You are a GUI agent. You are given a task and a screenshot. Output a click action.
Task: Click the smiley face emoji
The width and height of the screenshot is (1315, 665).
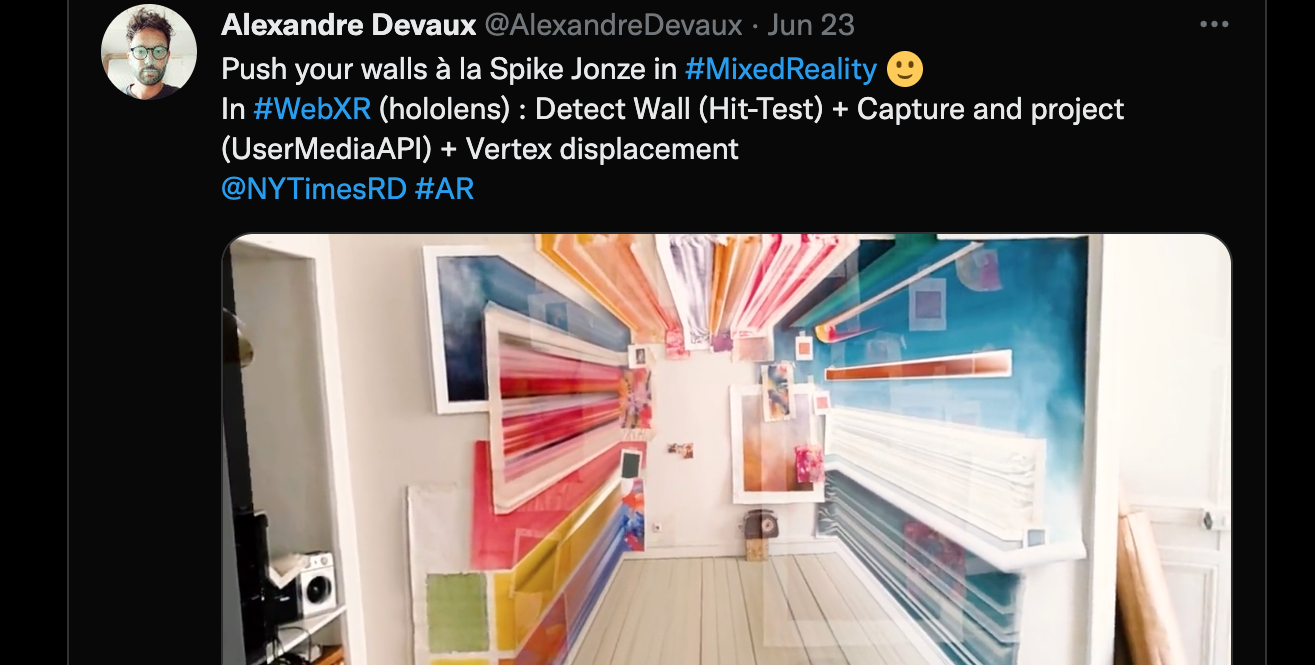pos(906,69)
